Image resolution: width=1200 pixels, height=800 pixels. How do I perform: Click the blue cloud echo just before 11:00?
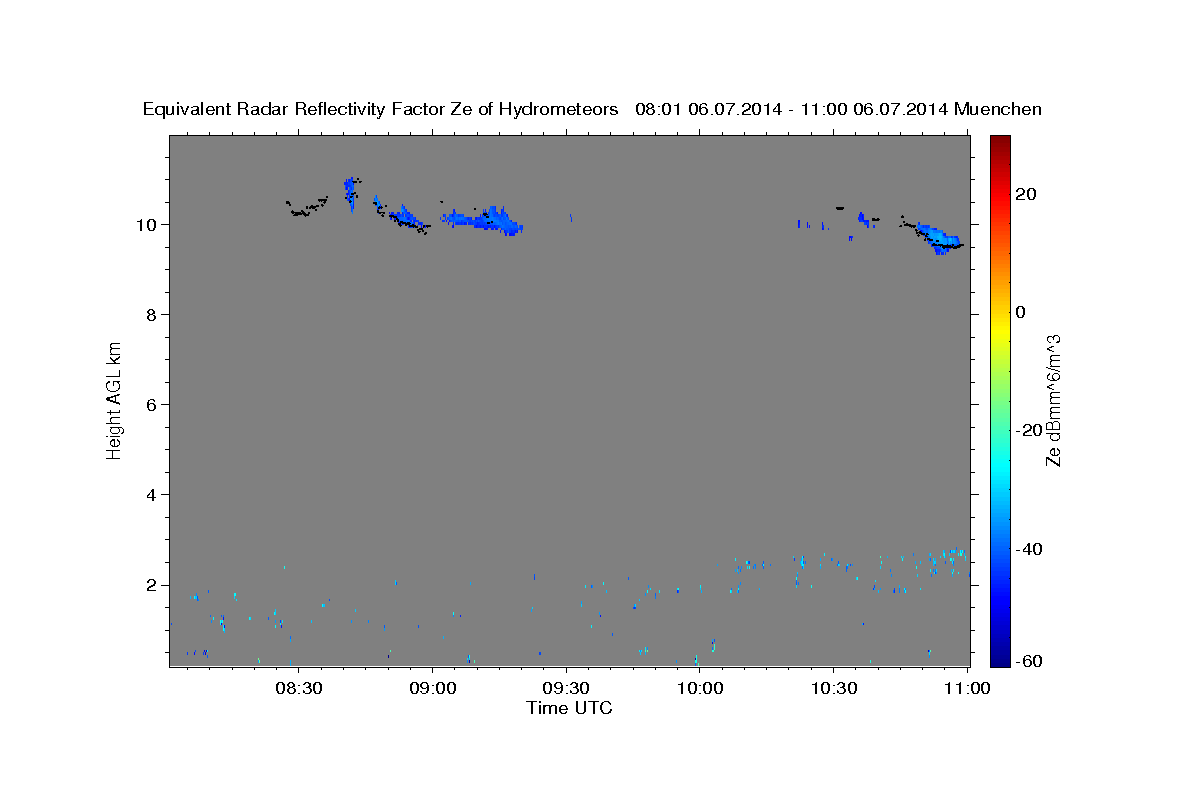940,238
